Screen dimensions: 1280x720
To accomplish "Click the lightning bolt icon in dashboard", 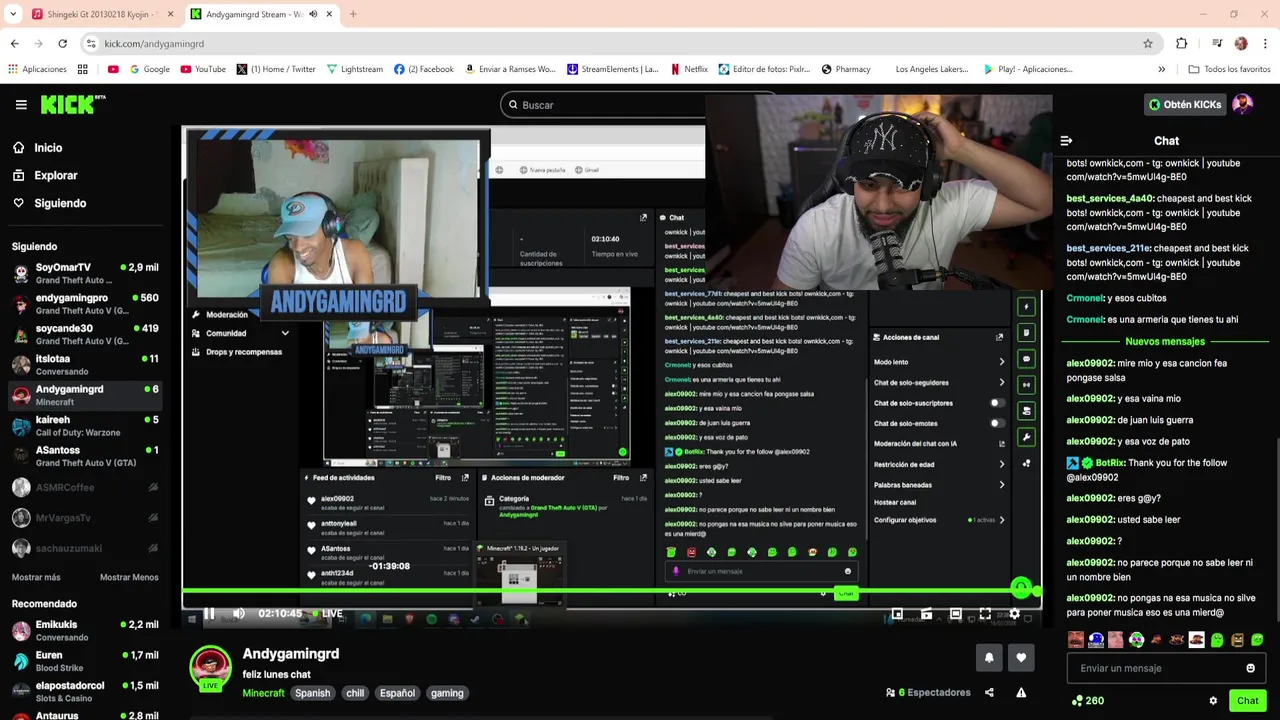I will tap(1026, 306).
